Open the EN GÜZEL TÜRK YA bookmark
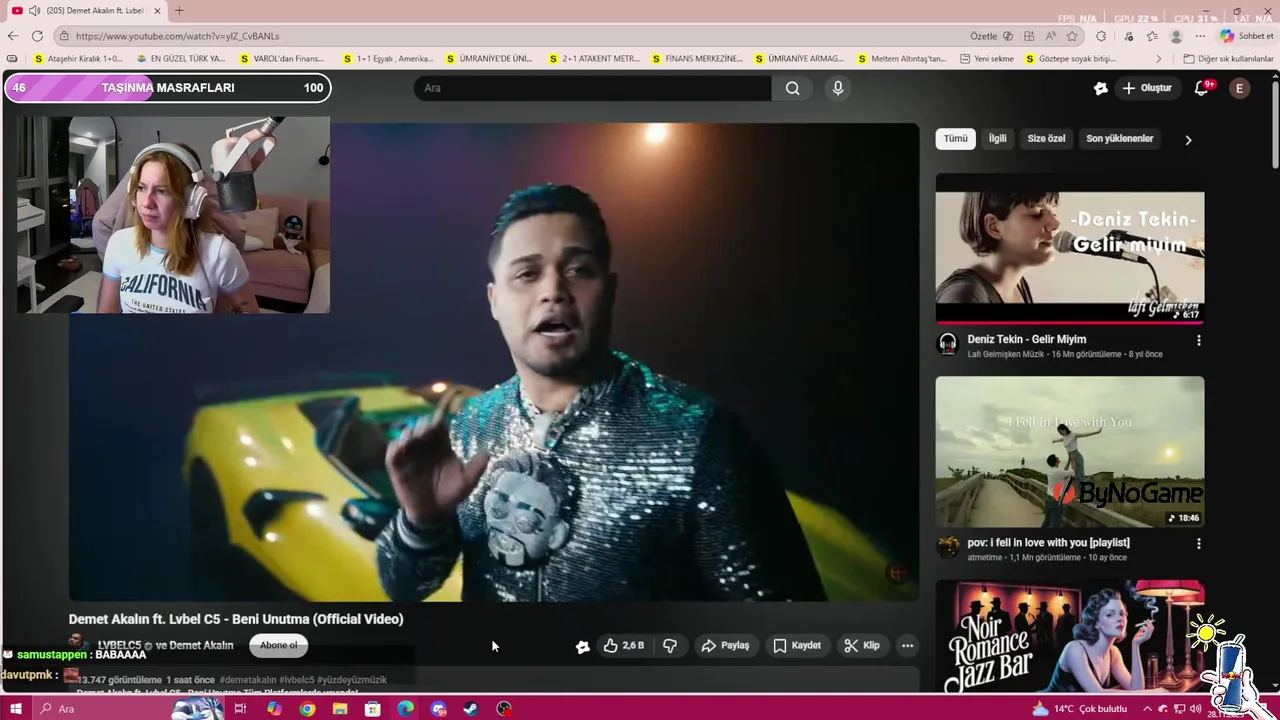The height and width of the screenshot is (720, 1280). tap(181, 59)
